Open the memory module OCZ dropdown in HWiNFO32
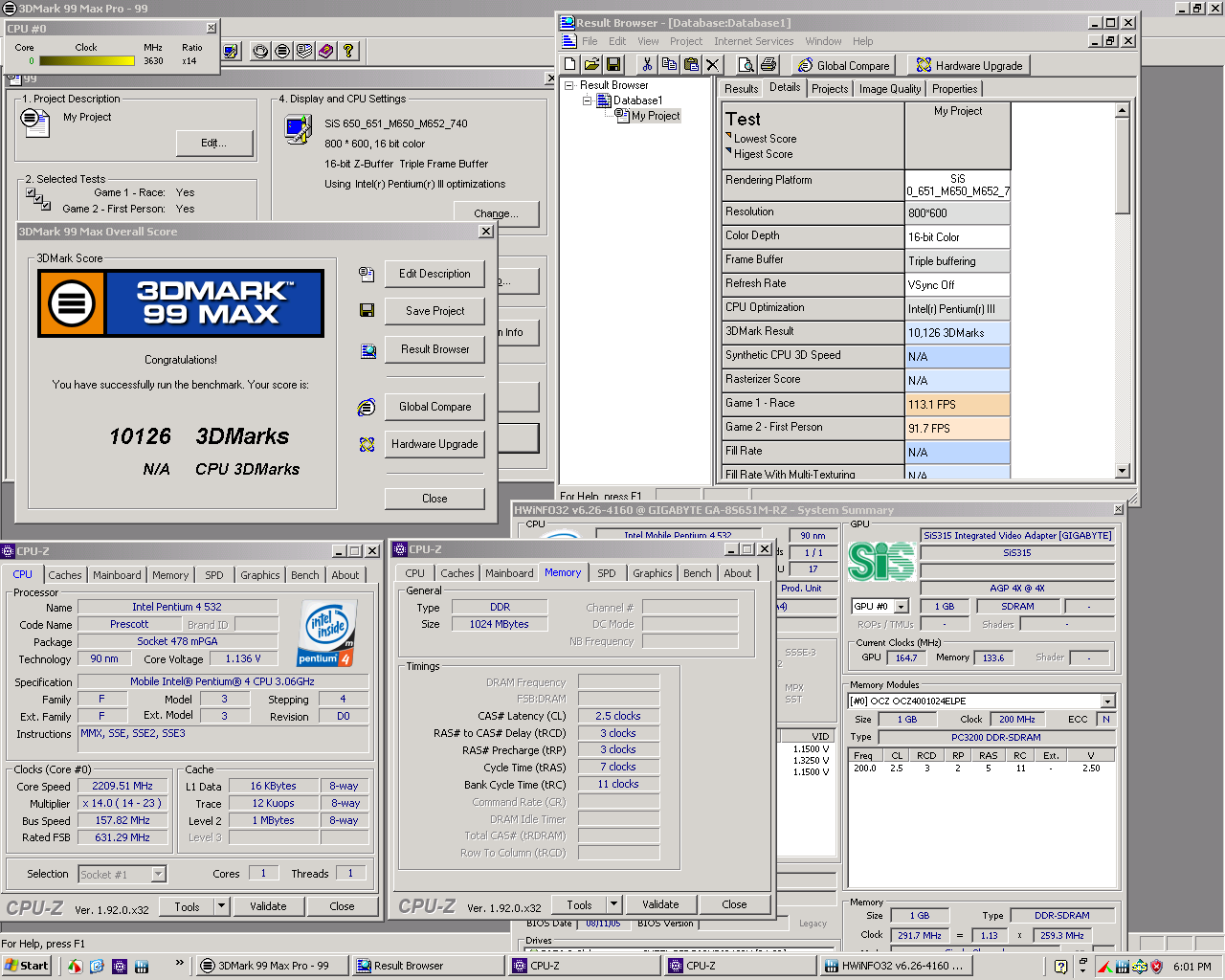 pyautogui.click(x=1107, y=702)
